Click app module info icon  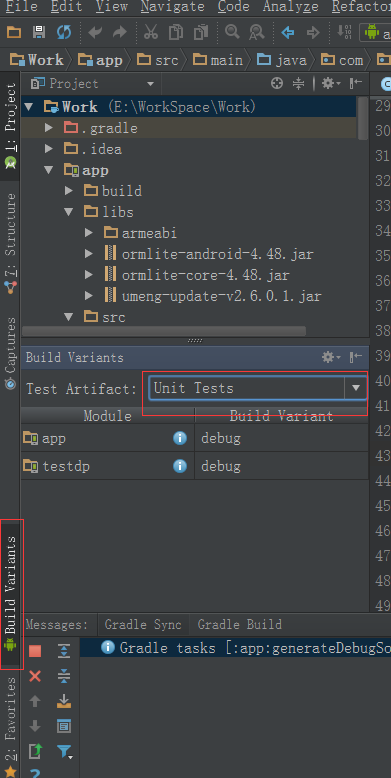coord(180,438)
